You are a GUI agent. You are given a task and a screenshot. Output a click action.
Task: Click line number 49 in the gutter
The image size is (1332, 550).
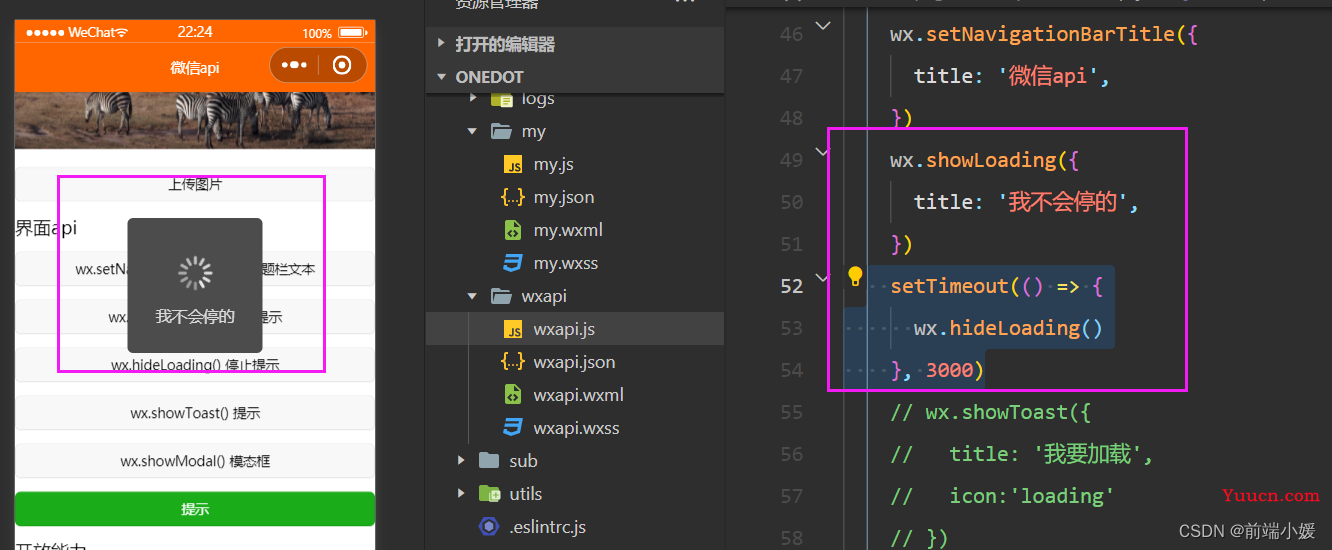pyautogui.click(x=791, y=160)
